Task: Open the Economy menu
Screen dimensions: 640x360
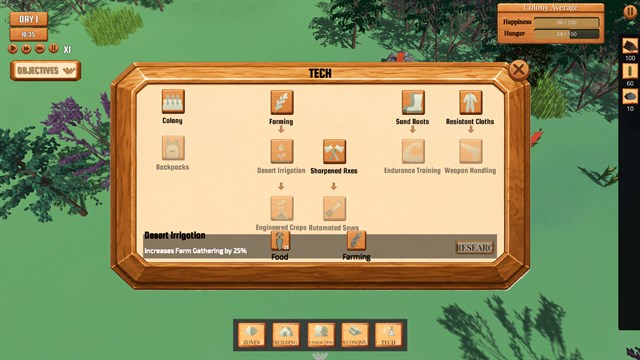Action: point(355,336)
